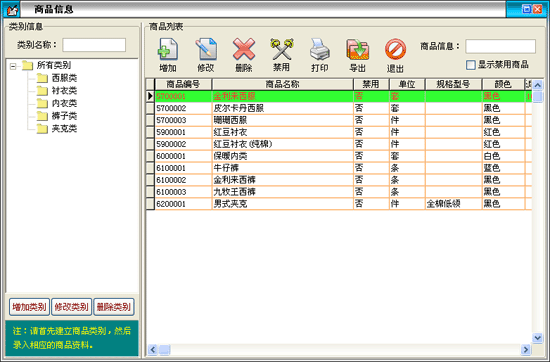Select row 皮尔卡丹西服
Viewport: 550px width, 362px height.
point(339,108)
